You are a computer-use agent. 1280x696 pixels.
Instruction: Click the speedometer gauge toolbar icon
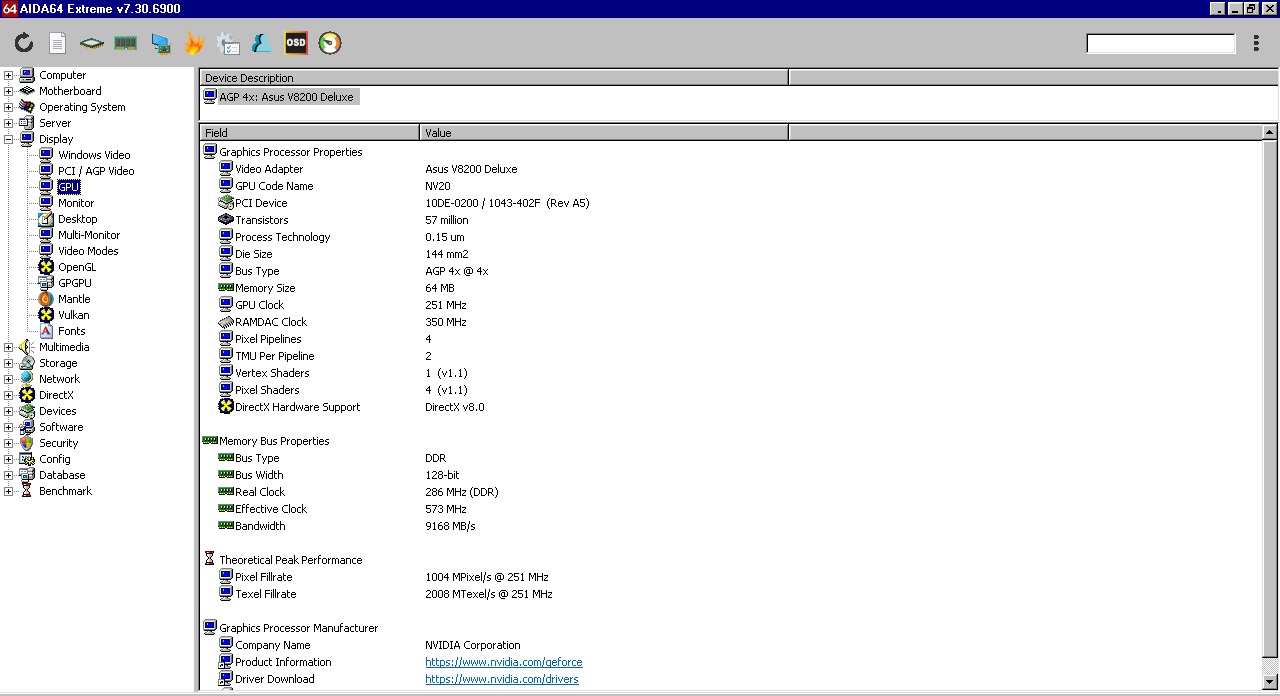coord(330,43)
